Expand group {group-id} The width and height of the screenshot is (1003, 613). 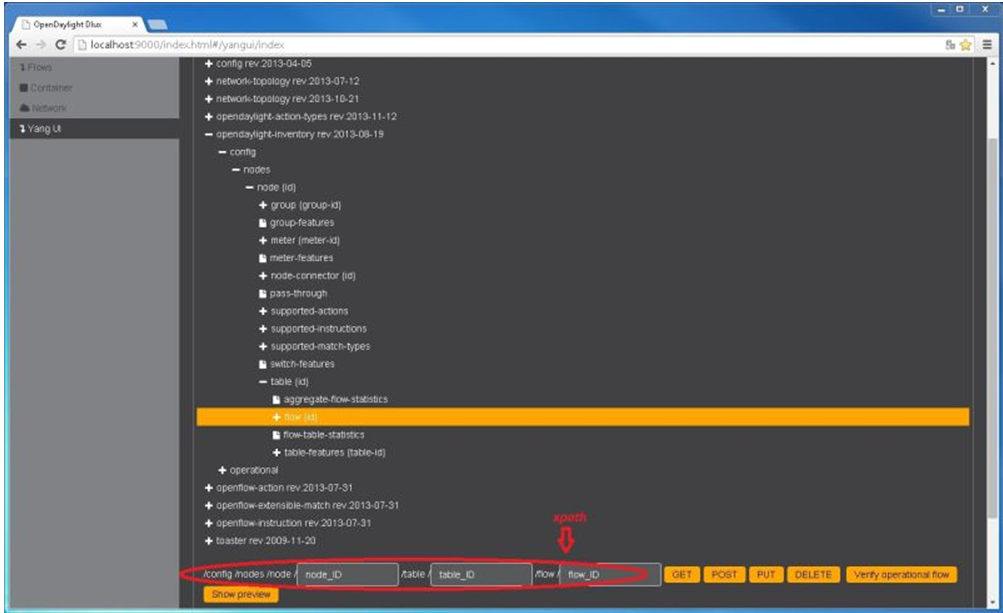click(x=263, y=205)
